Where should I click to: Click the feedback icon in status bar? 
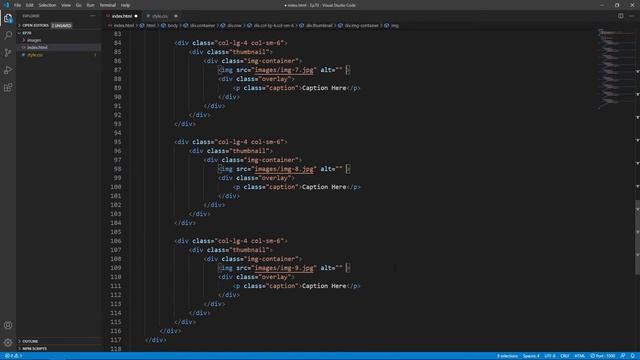623,356
